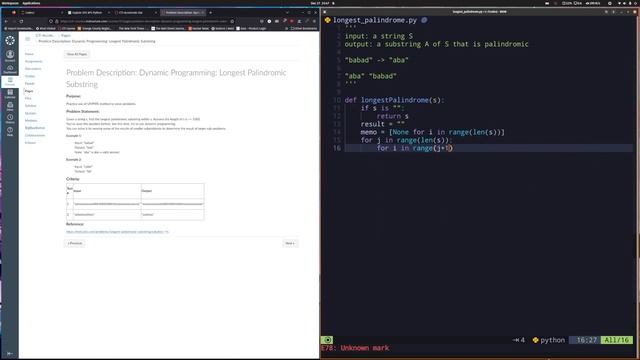This screenshot has height=360, width=640.
Task: Click the Python file icon in editor tab
Action: pyautogui.click(x=327, y=20)
